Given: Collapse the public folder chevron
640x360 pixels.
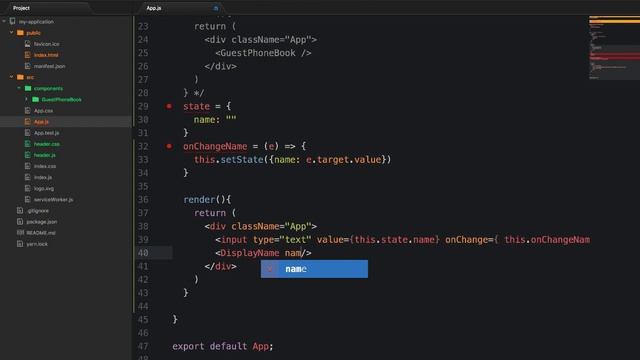Looking at the screenshot, I should coord(11,33).
